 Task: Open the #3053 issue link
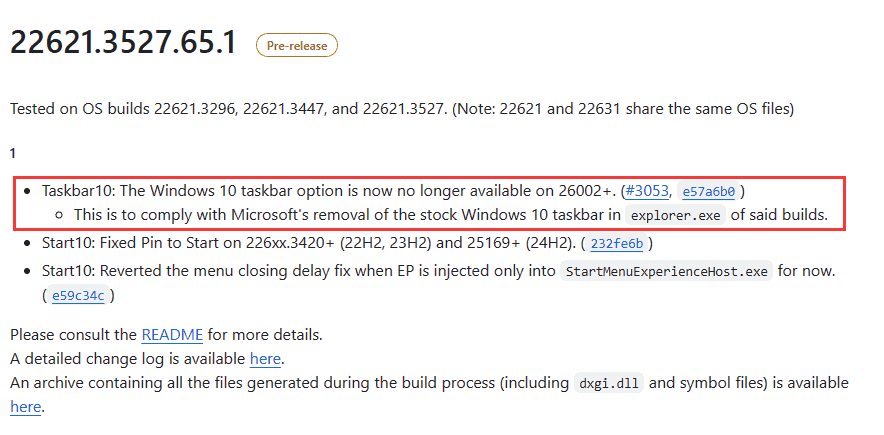[646, 191]
